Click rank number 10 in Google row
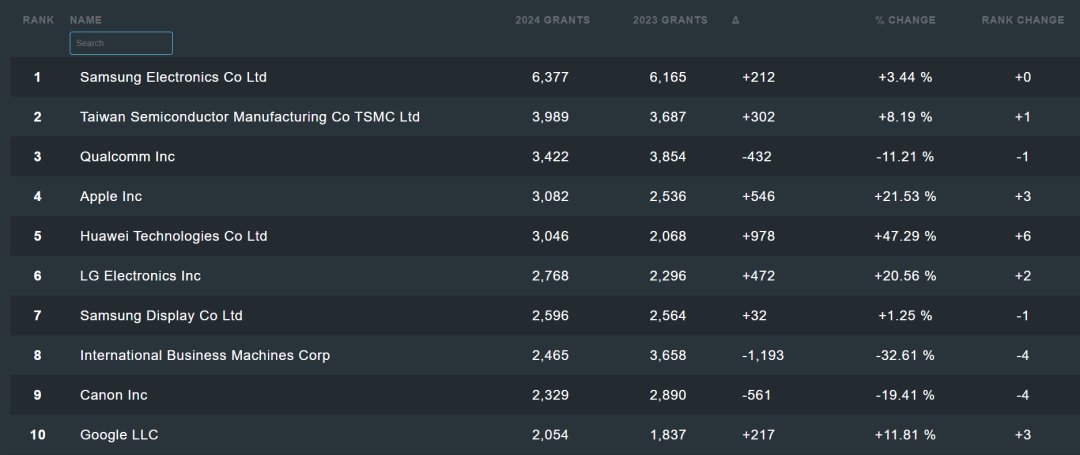1080x455 pixels. 37,436
